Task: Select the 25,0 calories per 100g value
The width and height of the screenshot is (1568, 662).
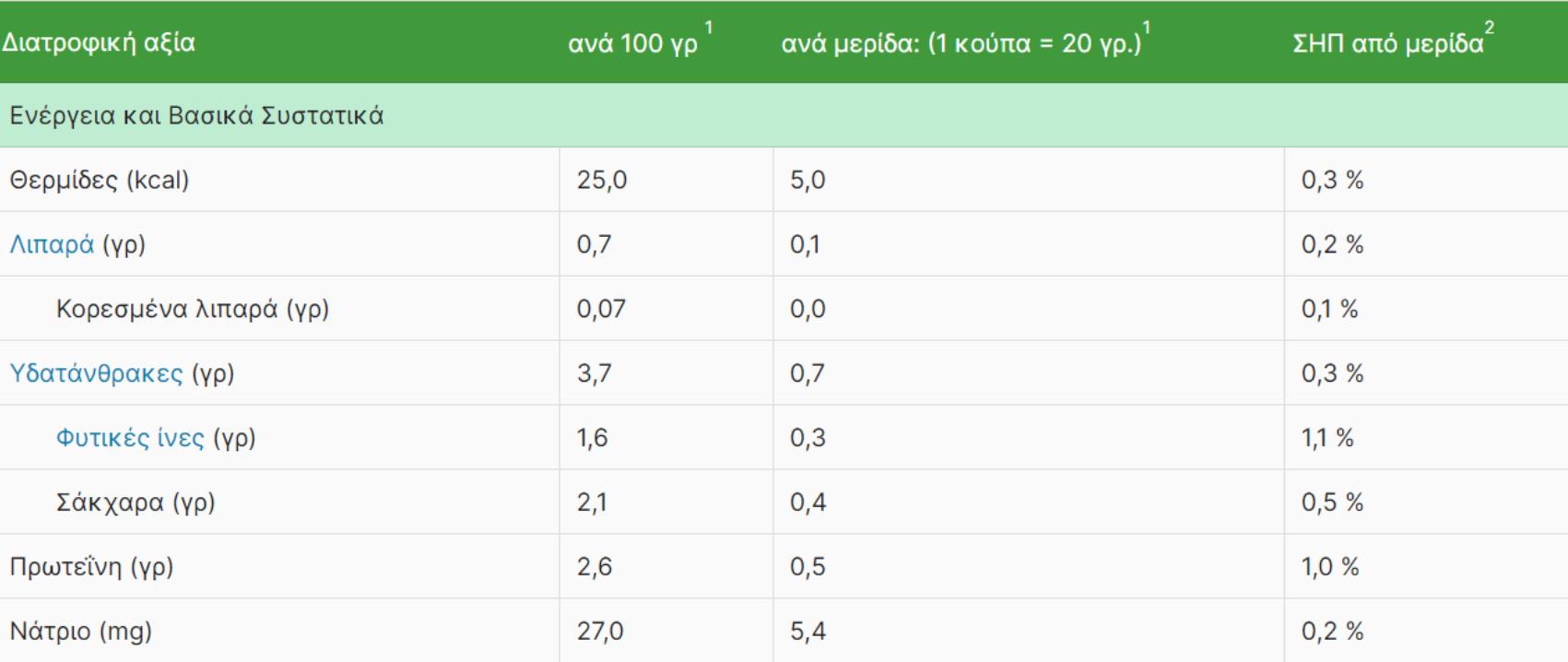Action: coord(602,180)
